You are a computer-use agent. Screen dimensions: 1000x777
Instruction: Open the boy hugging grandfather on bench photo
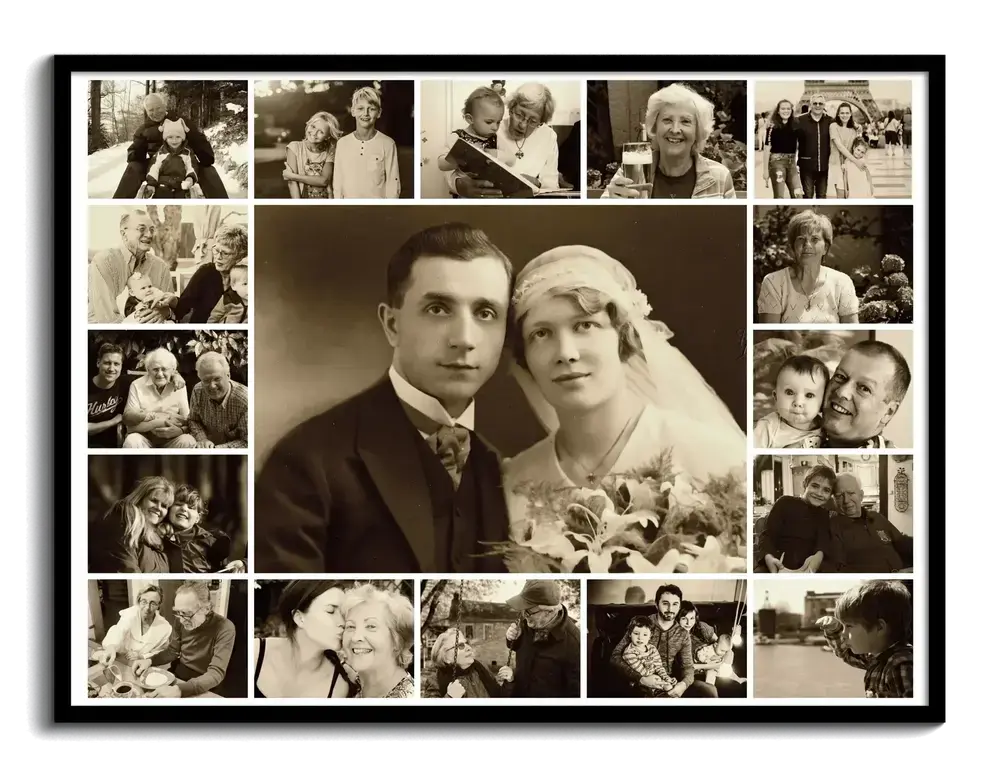(833, 514)
